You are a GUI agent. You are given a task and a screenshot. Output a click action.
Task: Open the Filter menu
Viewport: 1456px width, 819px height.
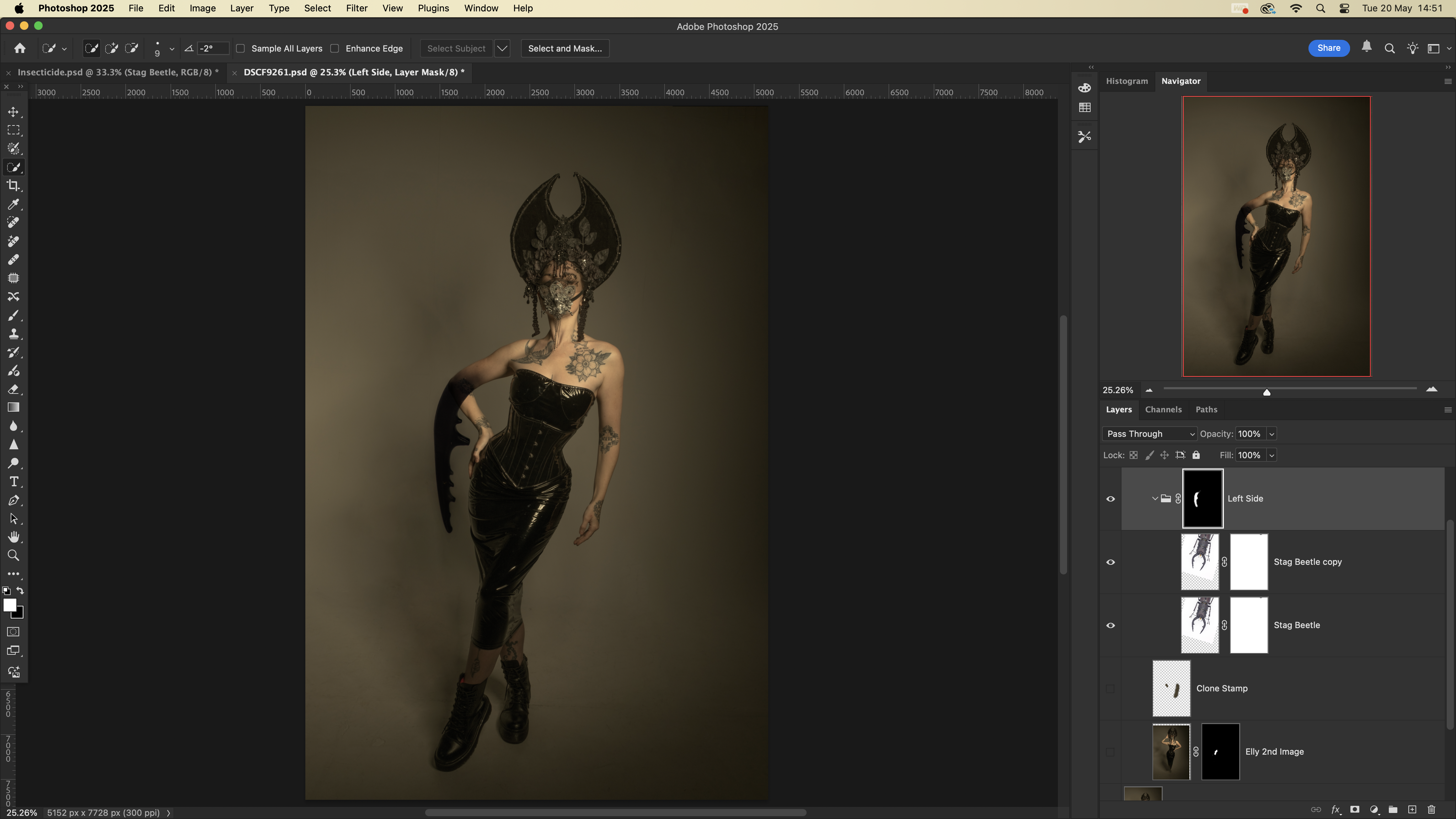tap(356, 9)
